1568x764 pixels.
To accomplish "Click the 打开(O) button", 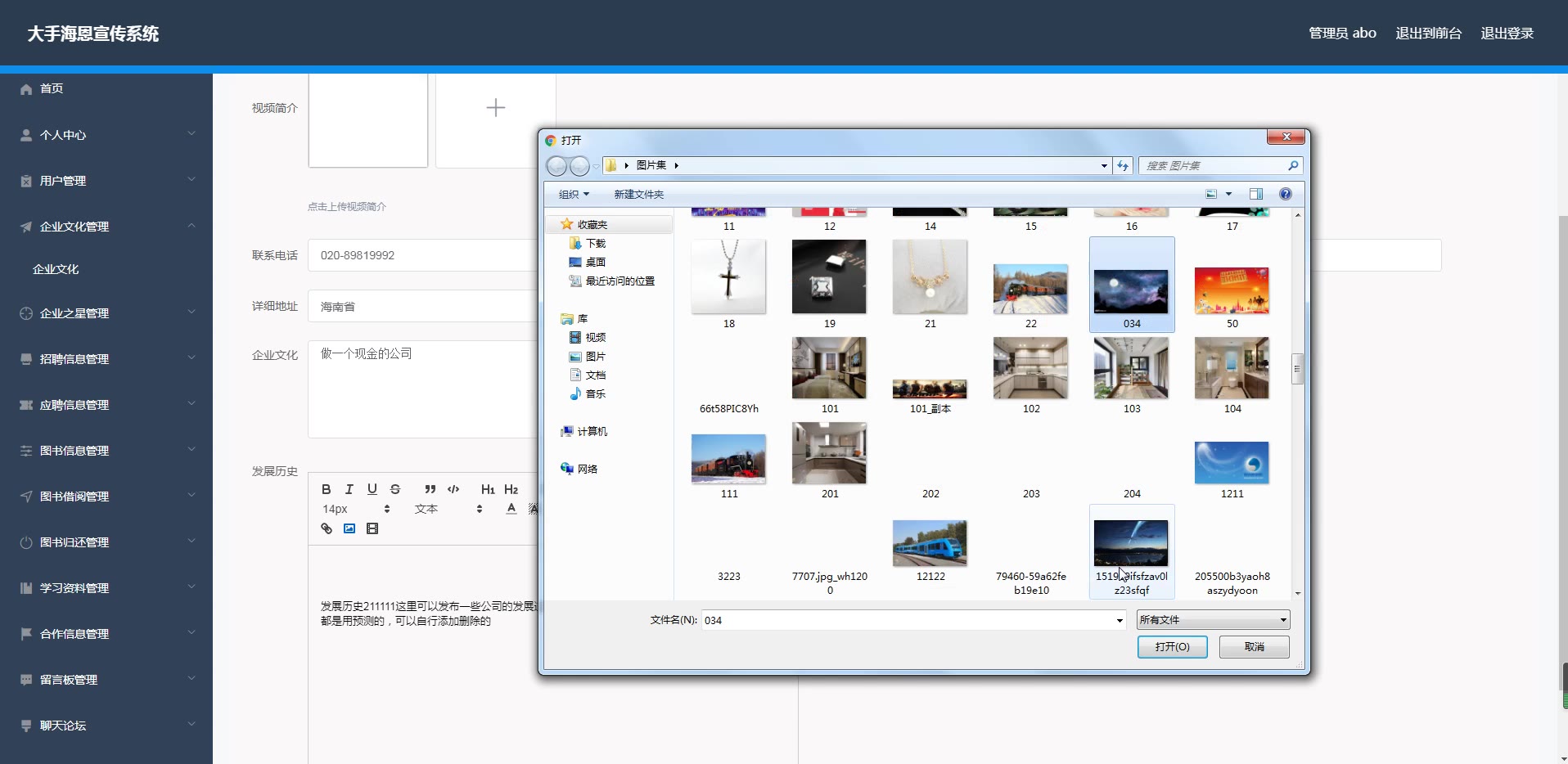I will point(1172,647).
